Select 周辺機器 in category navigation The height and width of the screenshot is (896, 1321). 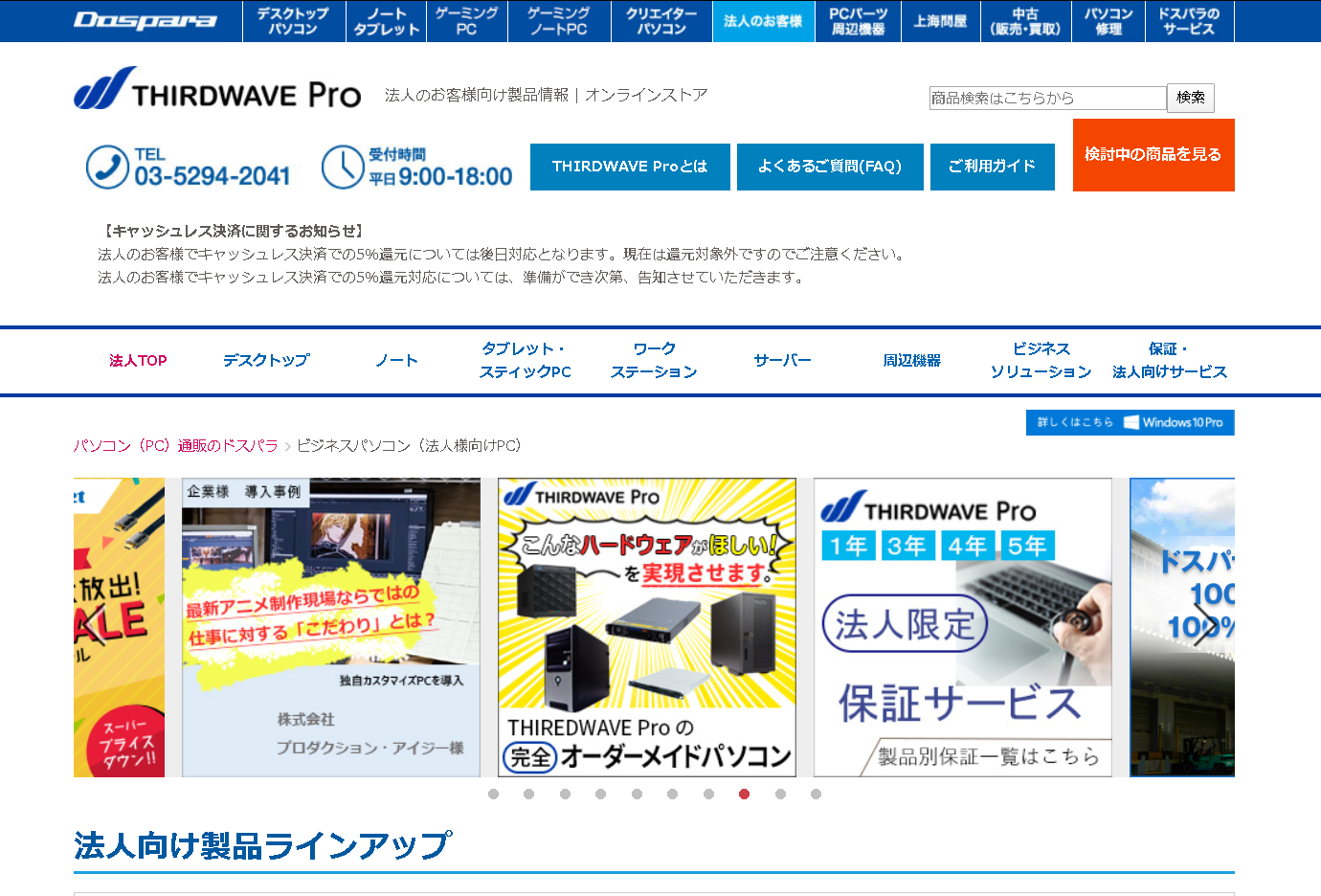click(x=911, y=361)
